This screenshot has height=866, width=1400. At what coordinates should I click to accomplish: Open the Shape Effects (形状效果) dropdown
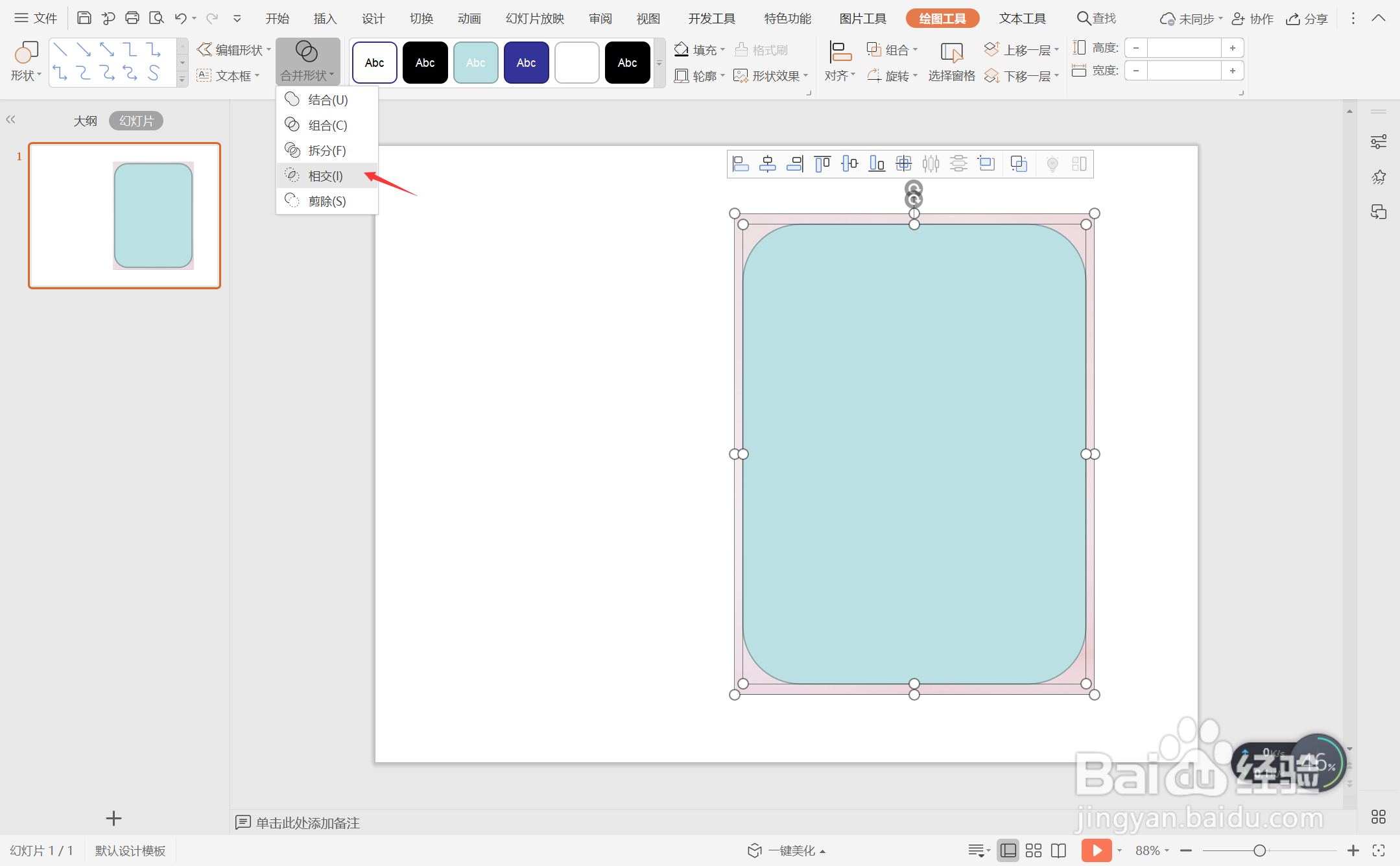coord(806,75)
